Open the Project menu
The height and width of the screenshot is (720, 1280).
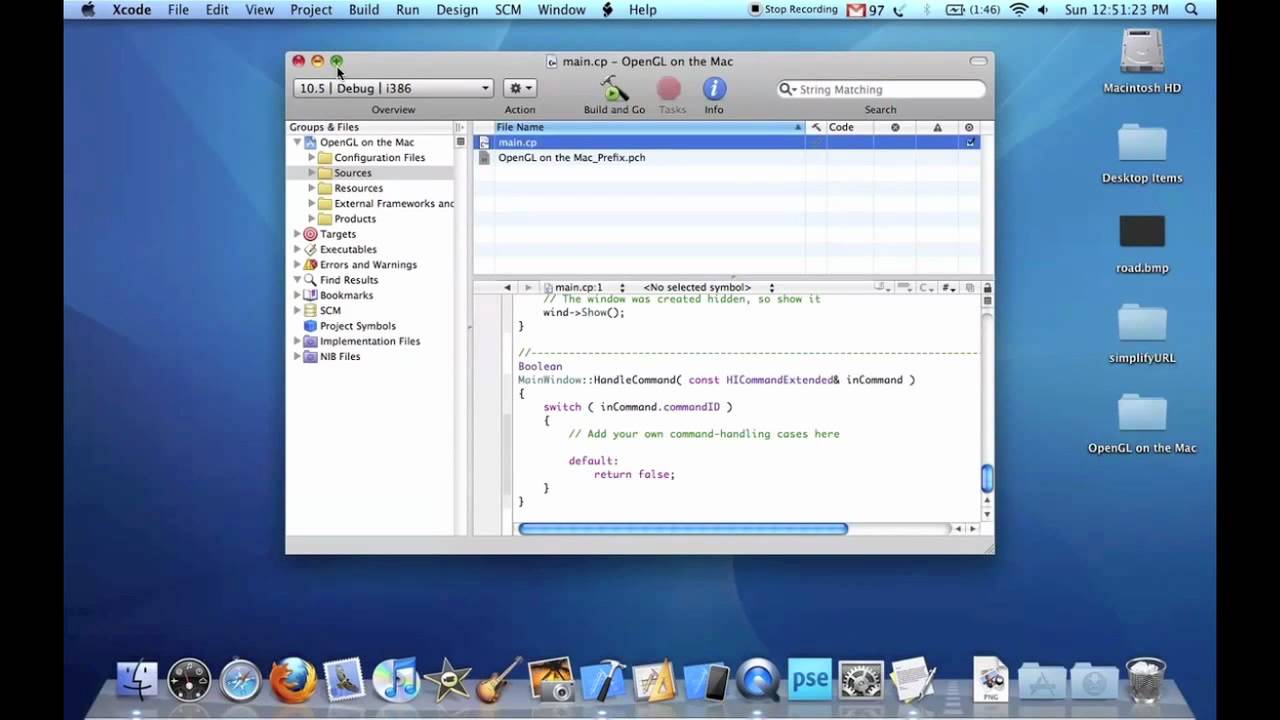311,10
